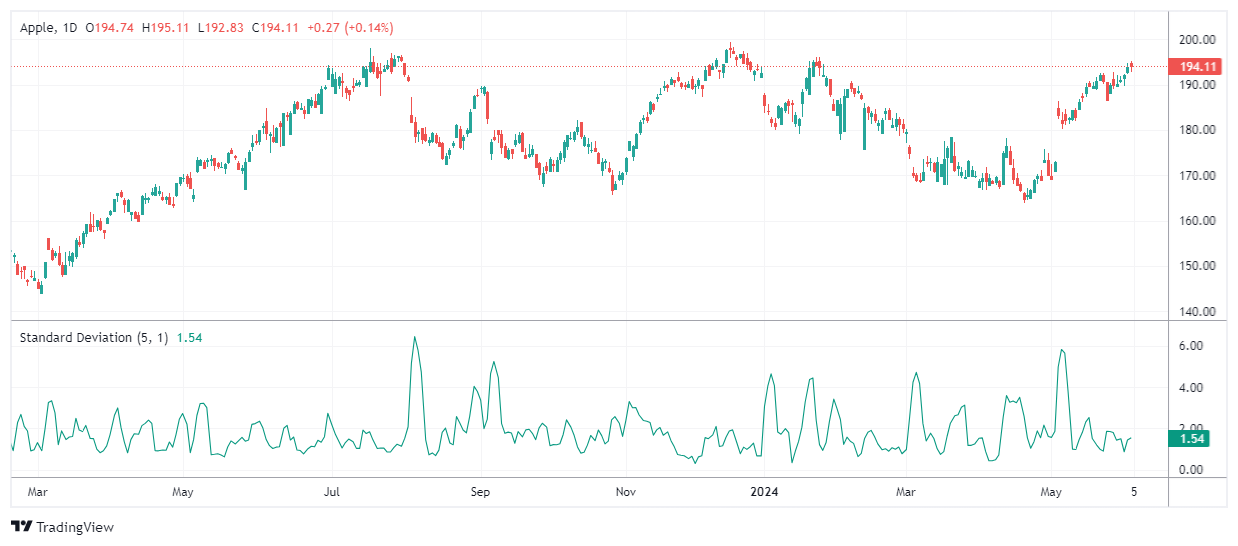Click the 160.00 price axis label
The image size is (1238, 546).
pos(1197,221)
